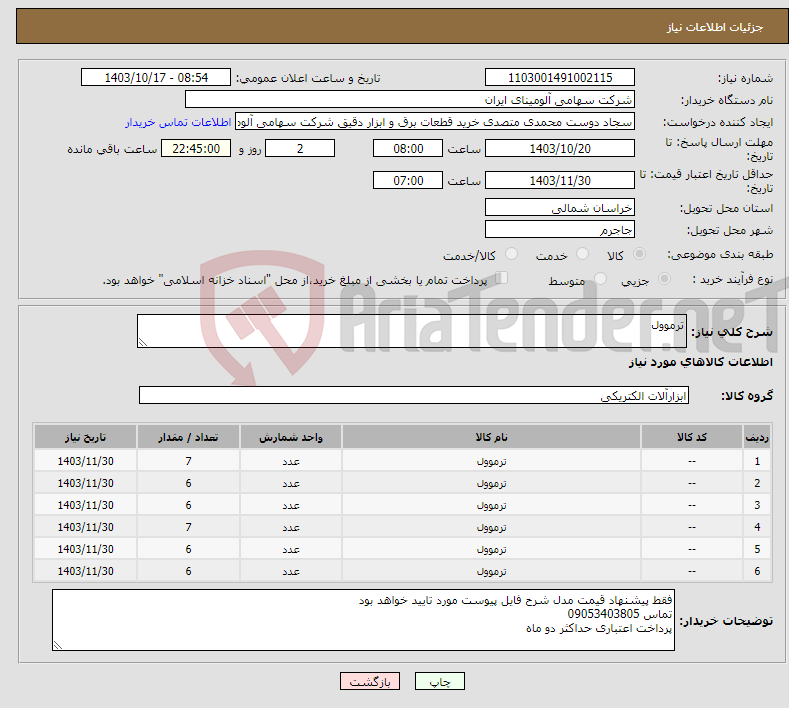Image resolution: width=789 pixels, height=708 pixels.
Task: Click the remaining days field showing 2
Action: point(300,148)
